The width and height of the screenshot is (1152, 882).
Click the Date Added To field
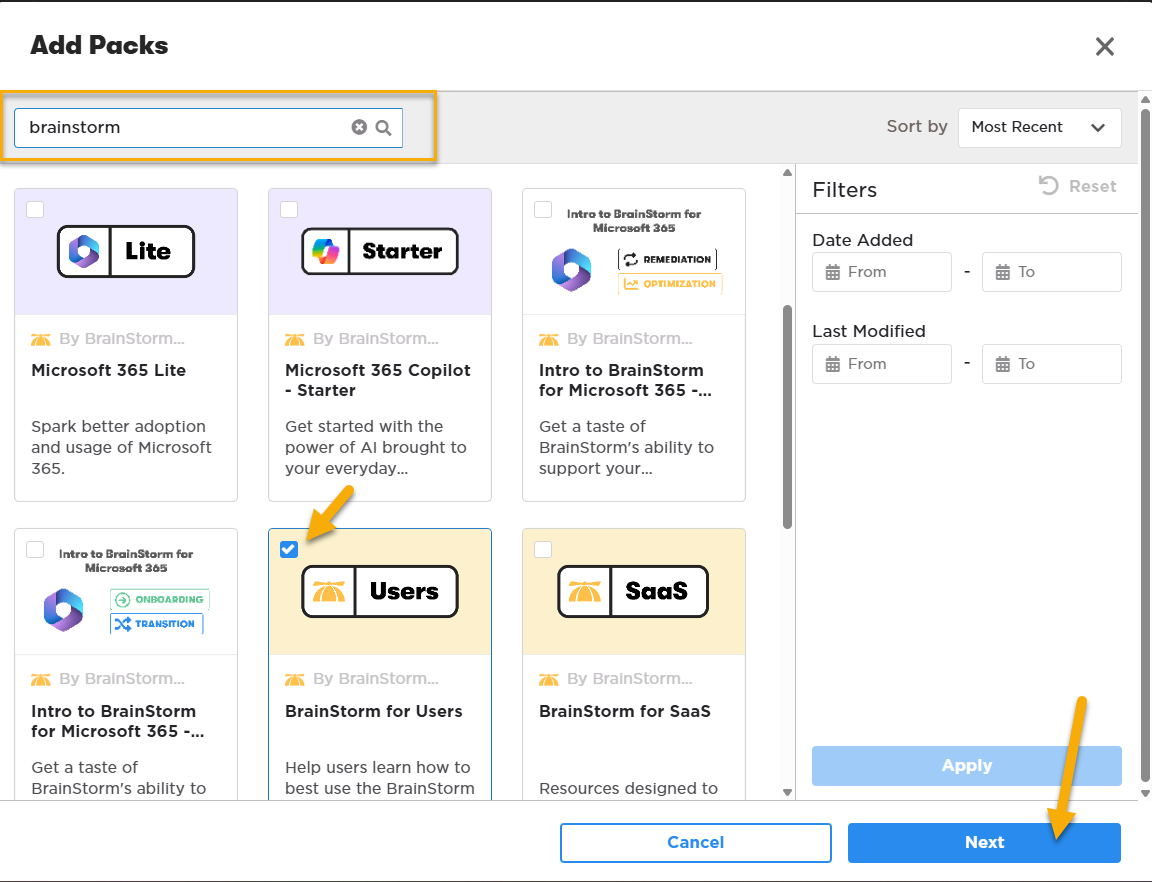coord(1051,272)
